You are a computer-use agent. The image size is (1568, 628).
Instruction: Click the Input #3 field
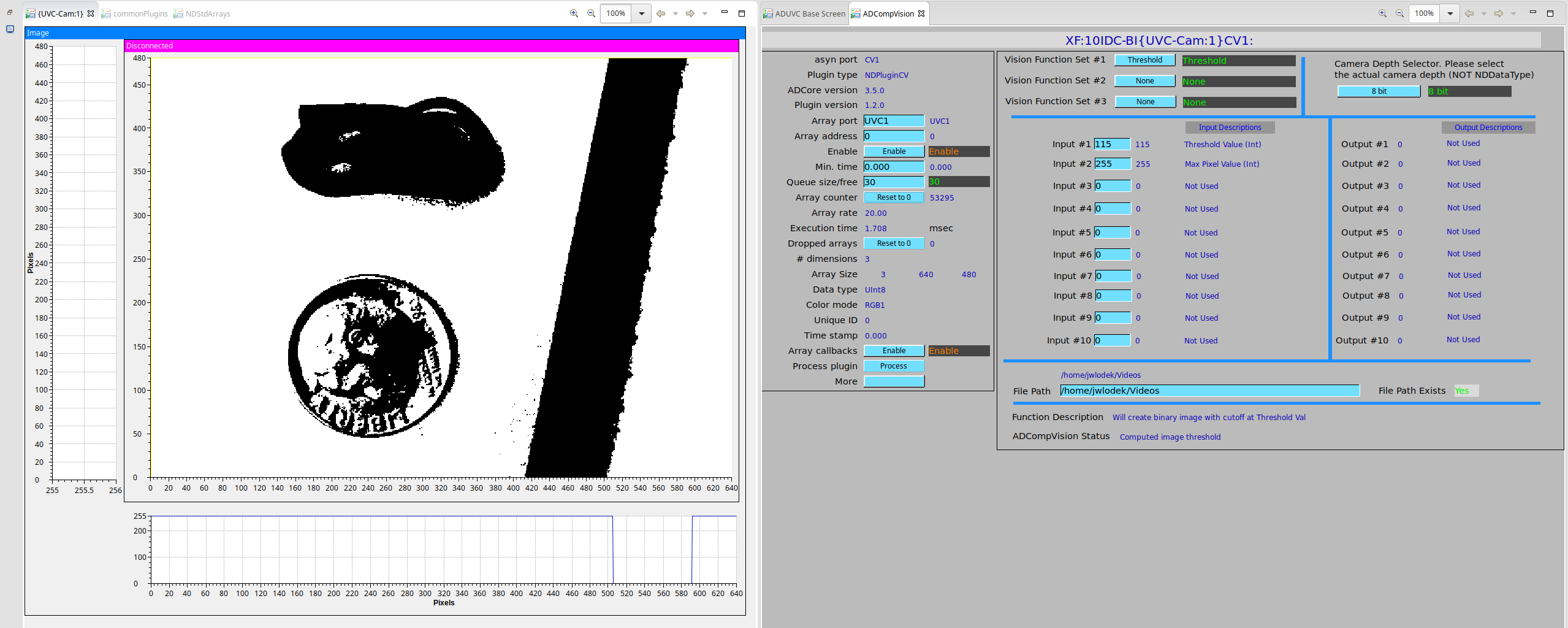point(1112,186)
